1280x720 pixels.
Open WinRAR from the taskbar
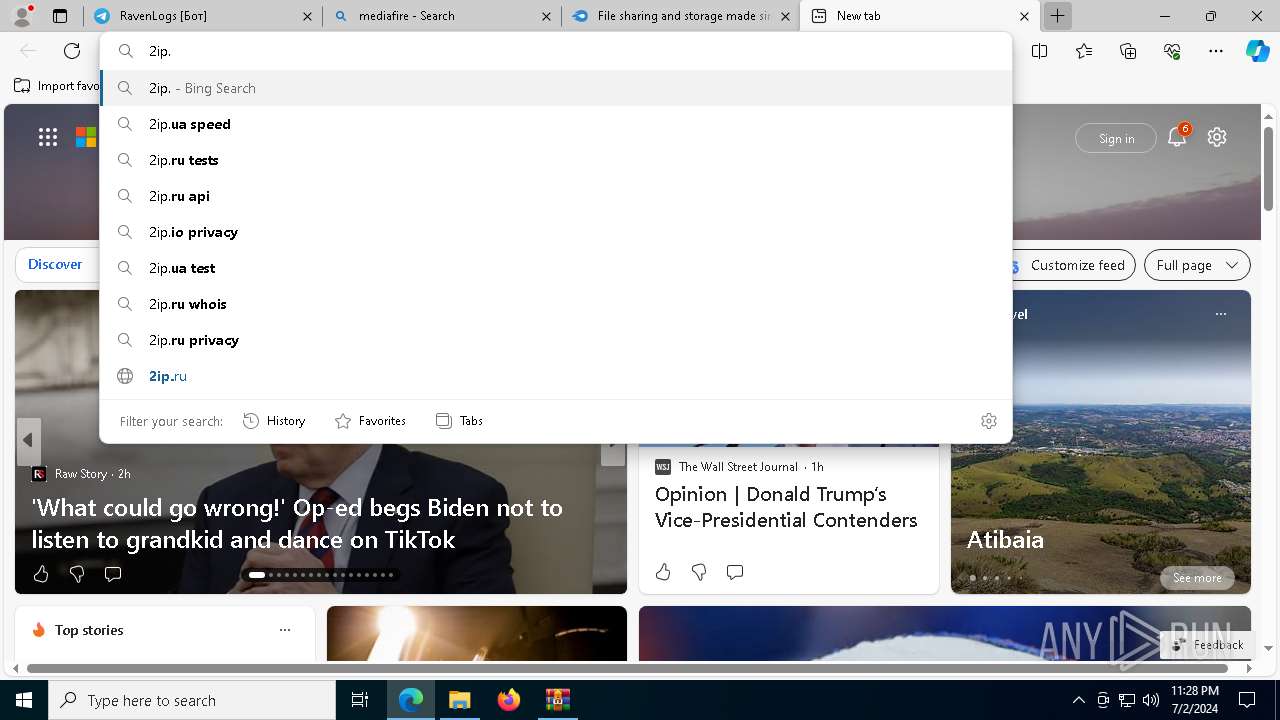(x=557, y=700)
